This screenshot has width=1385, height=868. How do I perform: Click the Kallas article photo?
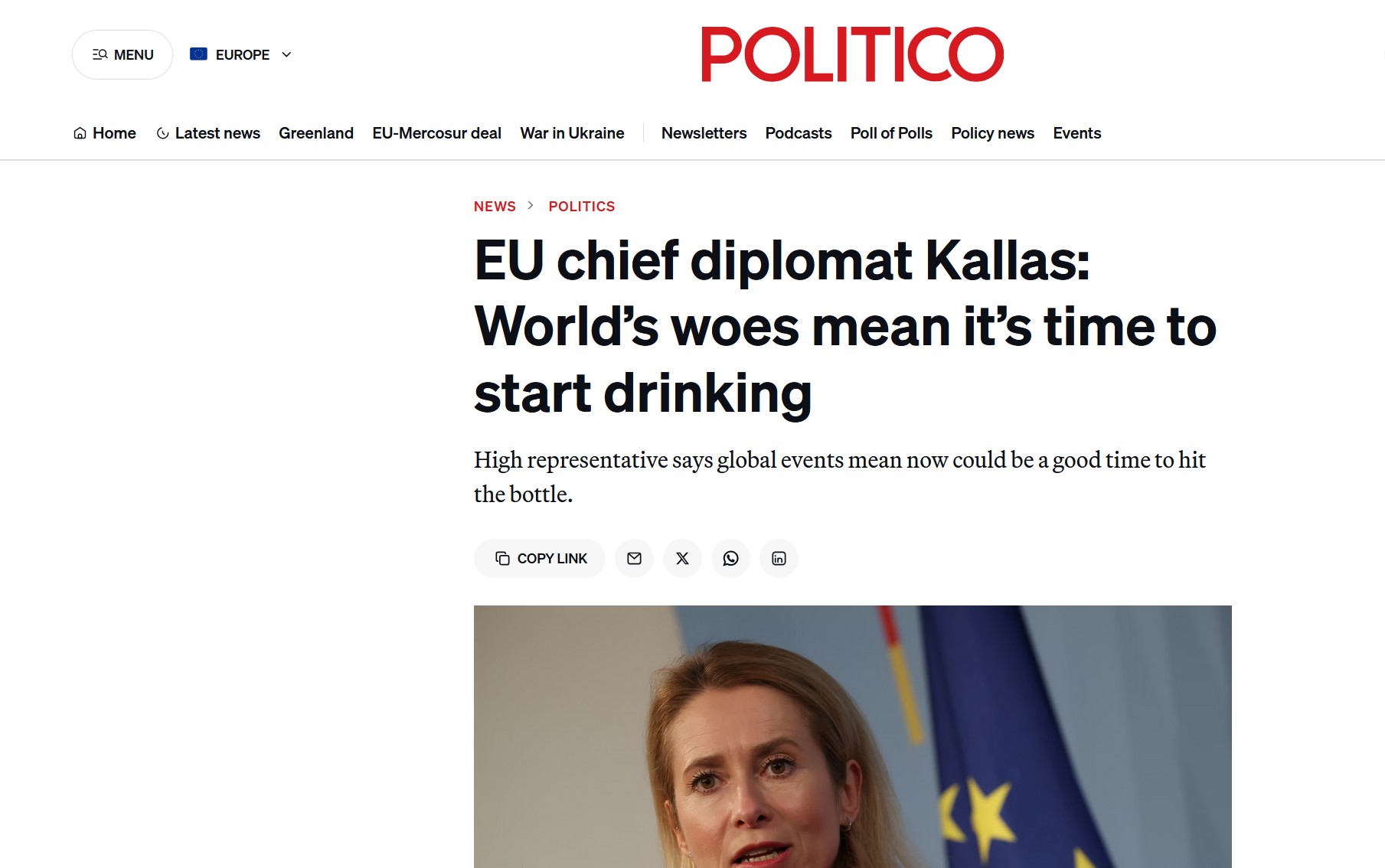coord(852,736)
